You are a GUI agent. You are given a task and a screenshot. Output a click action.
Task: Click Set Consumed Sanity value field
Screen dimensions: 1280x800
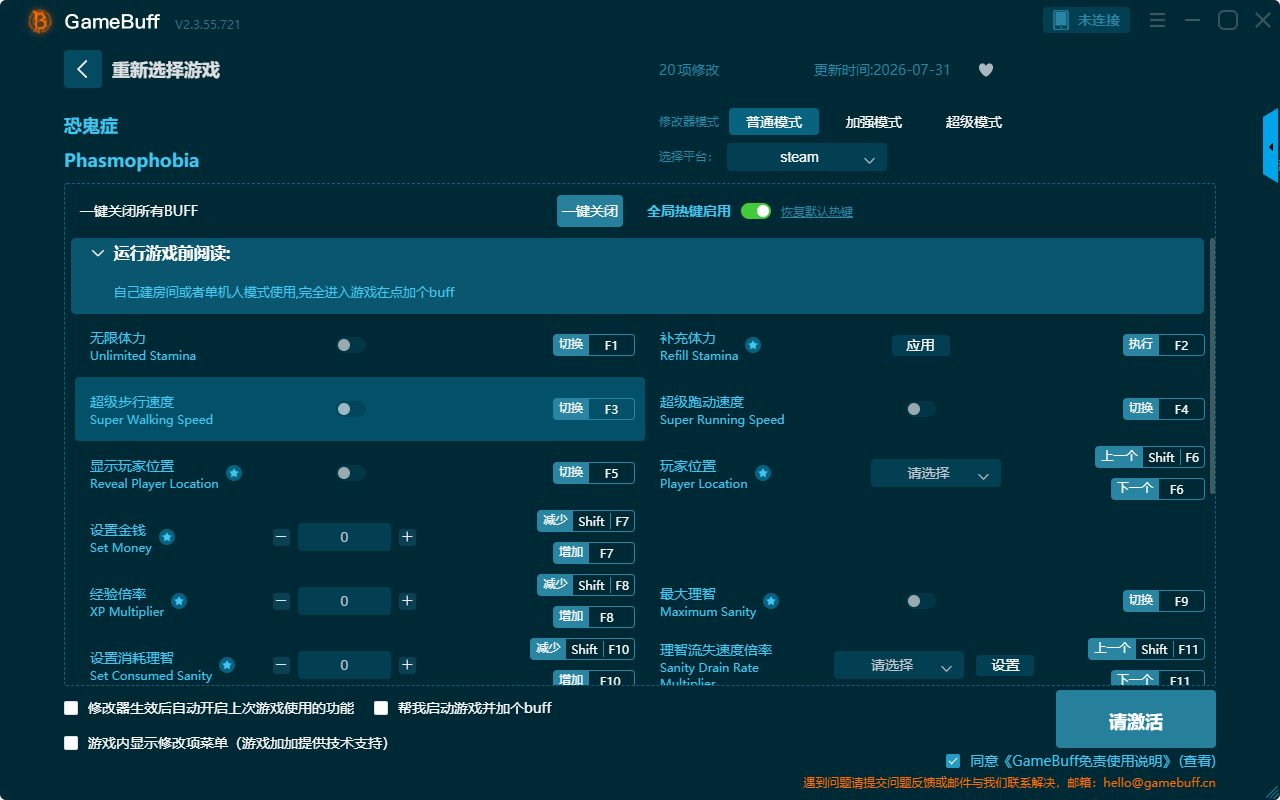click(x=344, y=665)
